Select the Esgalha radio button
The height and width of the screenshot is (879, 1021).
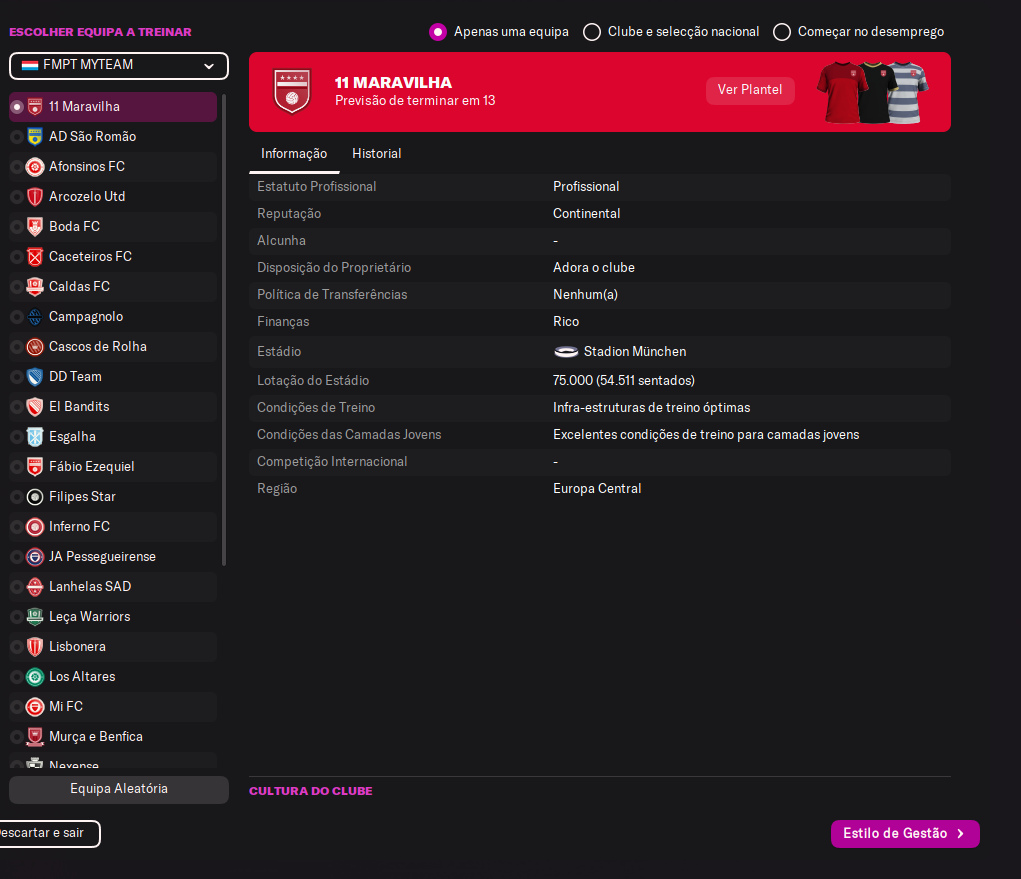click(x=17, y=436)
